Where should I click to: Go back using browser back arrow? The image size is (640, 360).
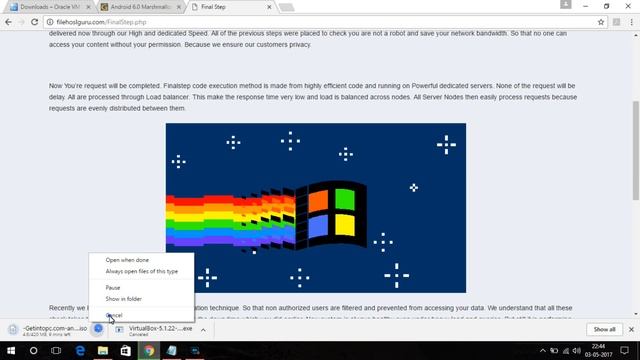click(x=8, y=22)
